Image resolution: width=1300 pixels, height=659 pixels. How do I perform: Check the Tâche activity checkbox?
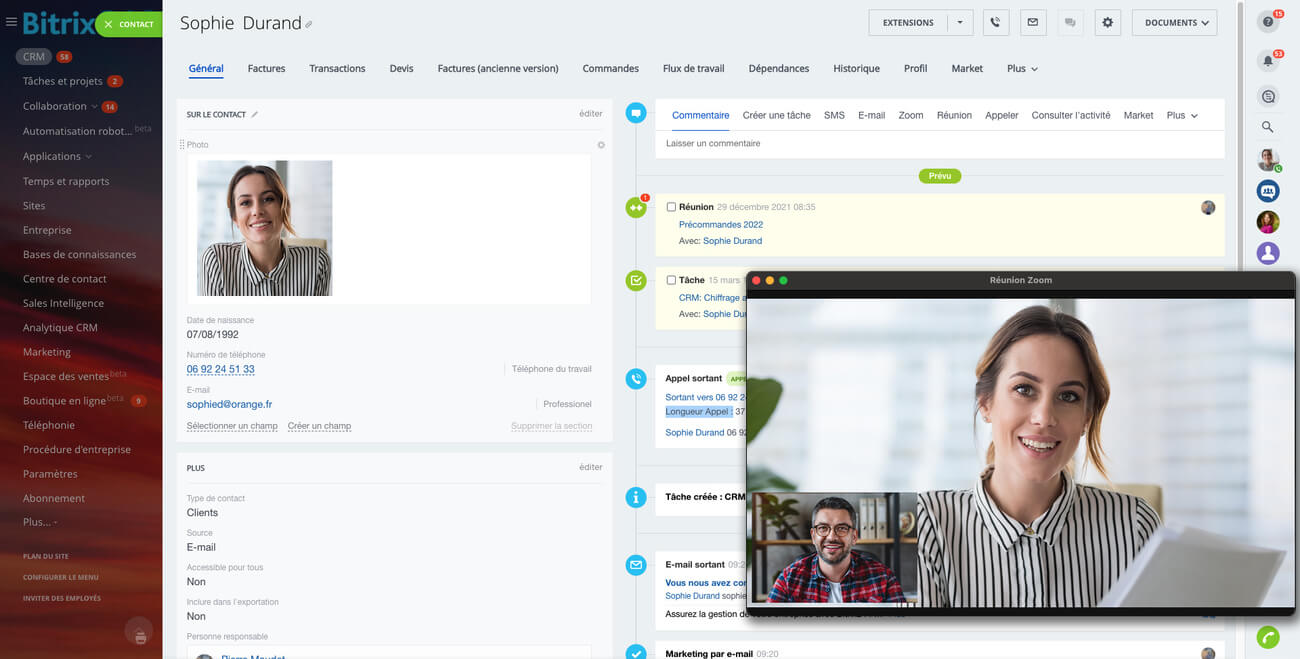pos(671,280)
